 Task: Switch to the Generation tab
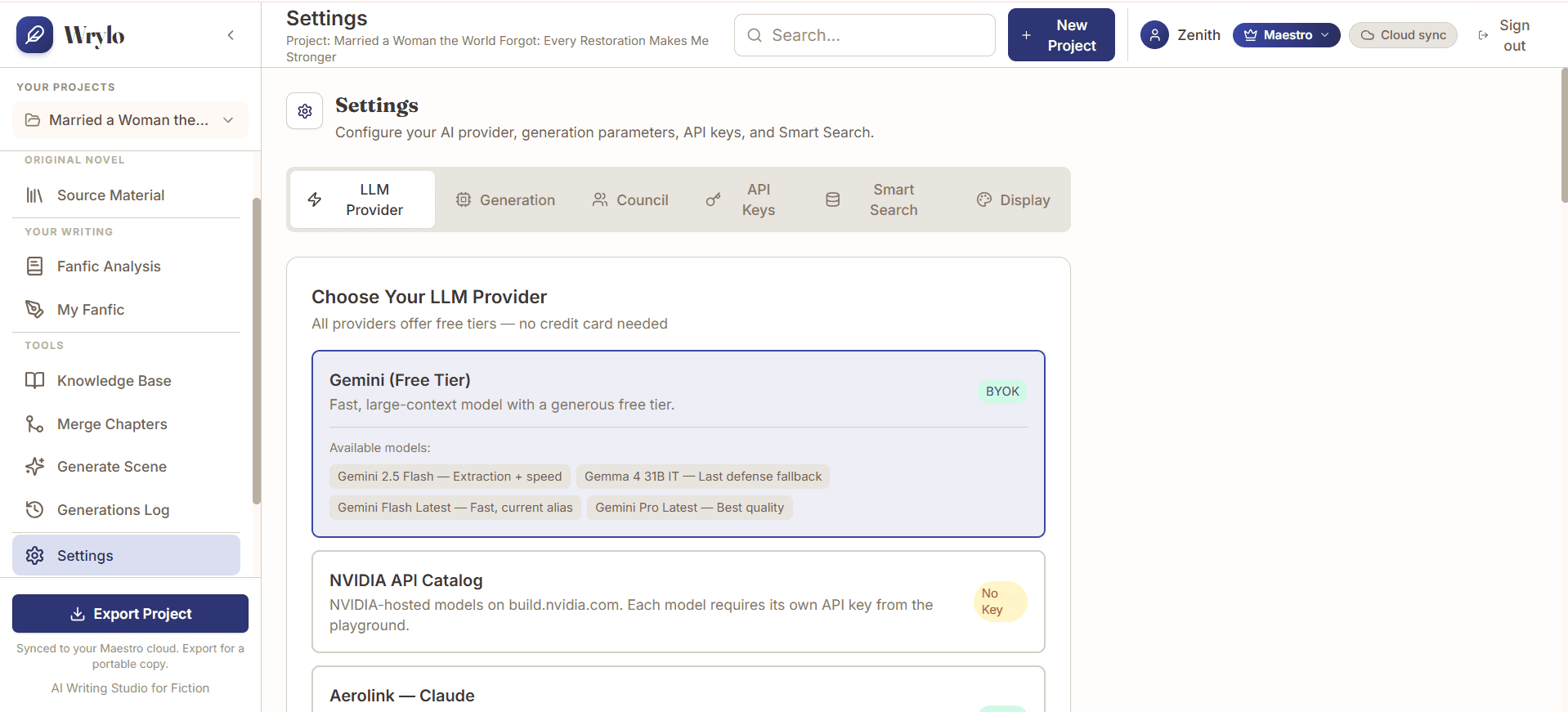coord(505,200)
